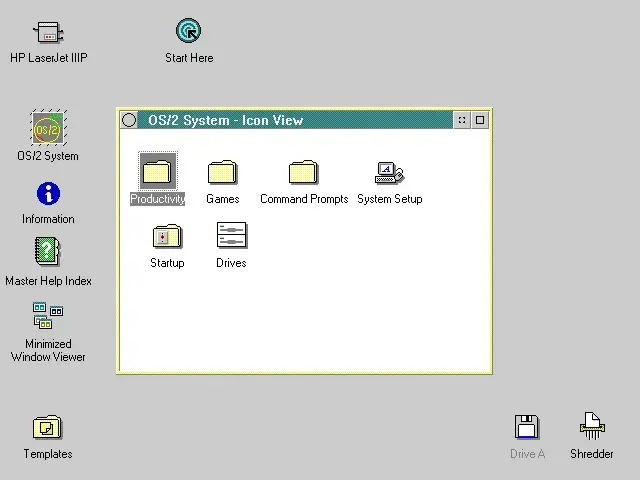Select the Startup folder
This screenshot has height=480, width=640.
point(167,236)
